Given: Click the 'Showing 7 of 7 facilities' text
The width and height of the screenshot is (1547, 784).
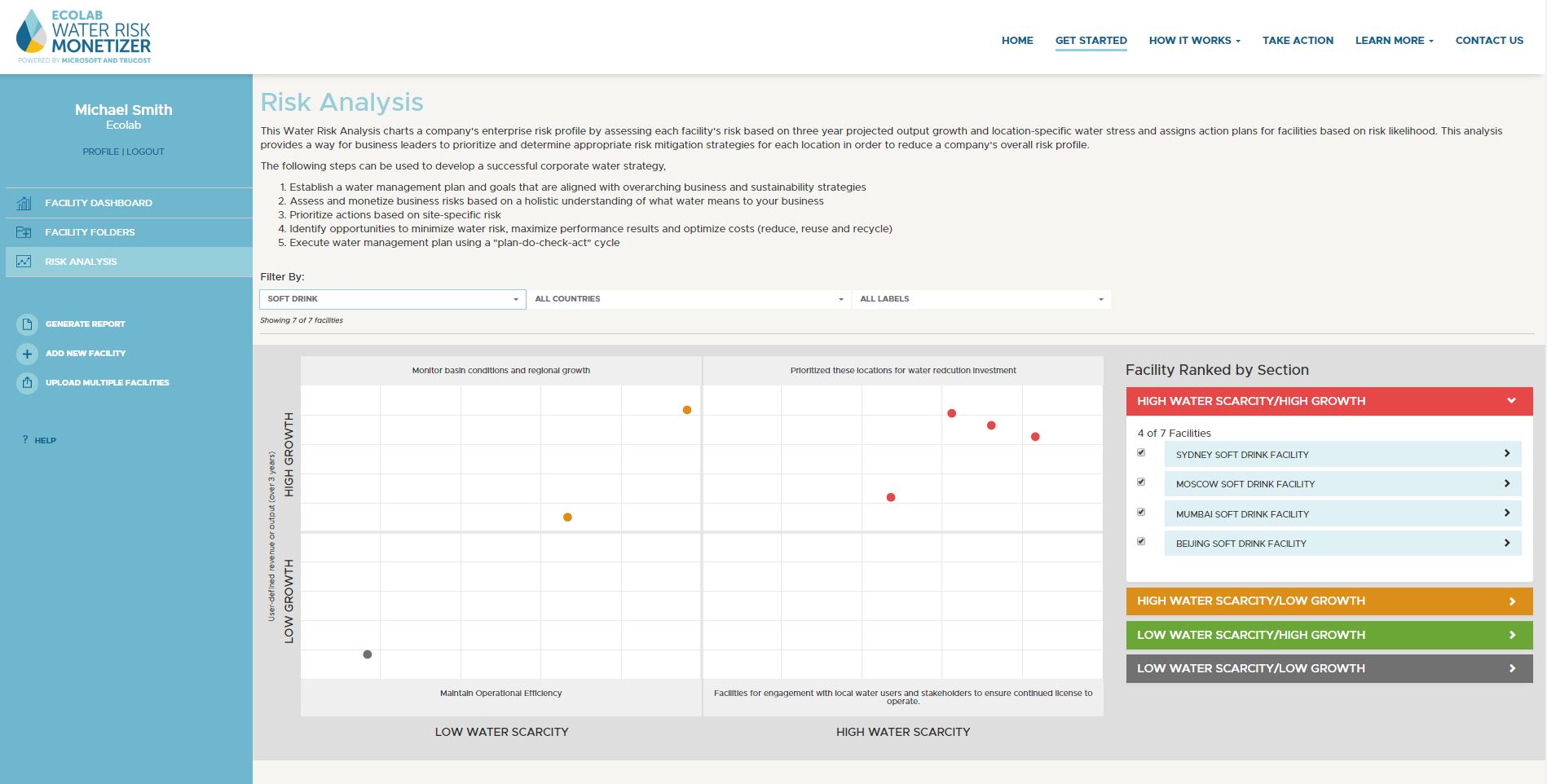Looking at the screenshot, I should coord(302,320).
